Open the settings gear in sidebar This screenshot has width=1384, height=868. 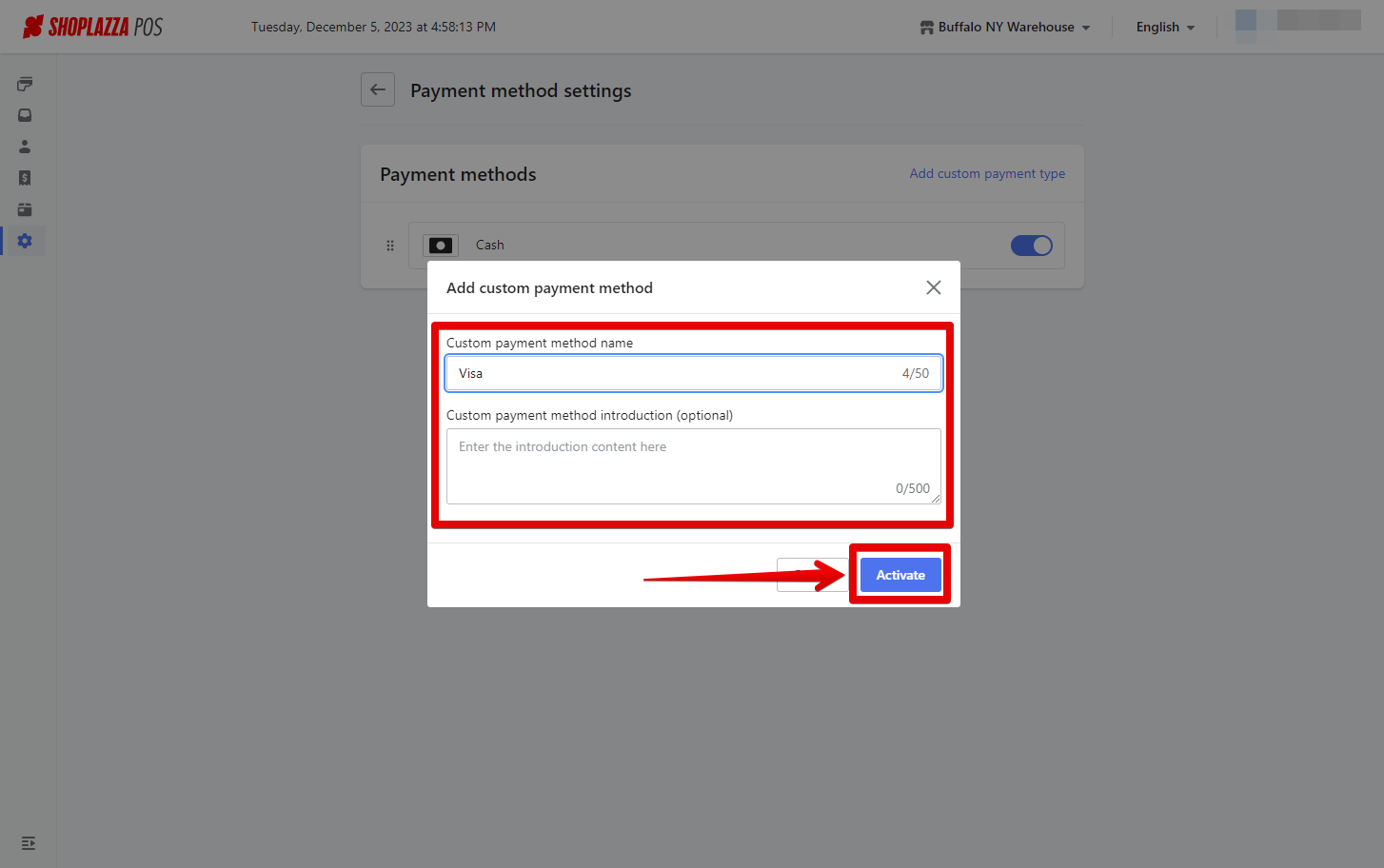[25, 241]
